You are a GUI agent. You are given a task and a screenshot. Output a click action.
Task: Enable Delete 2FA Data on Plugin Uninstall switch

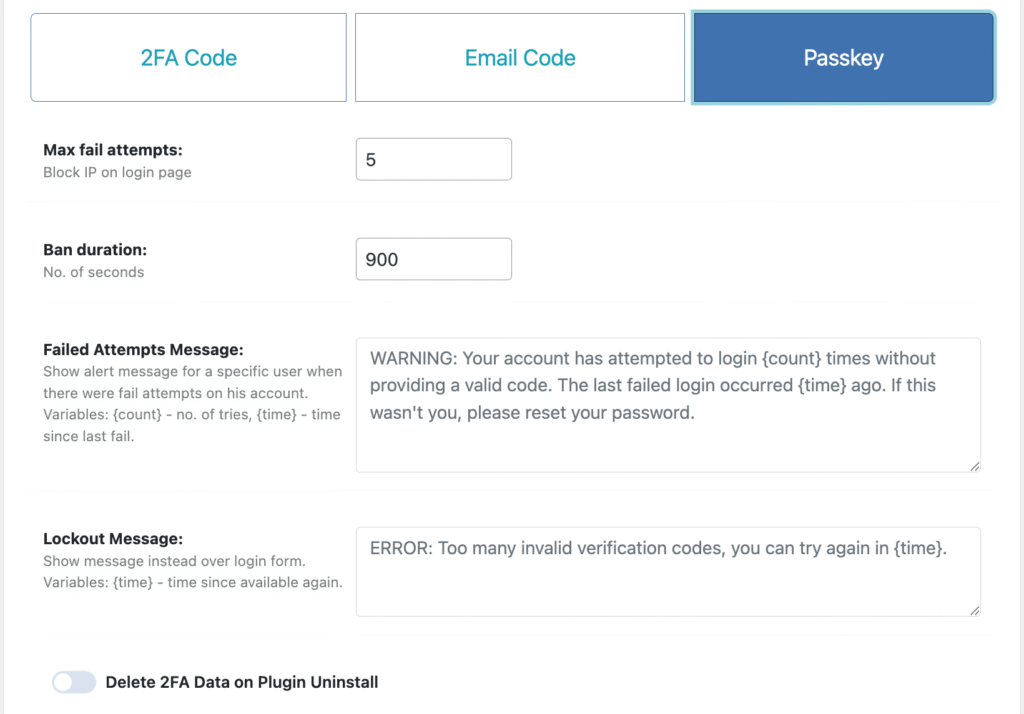pos(74,682)
